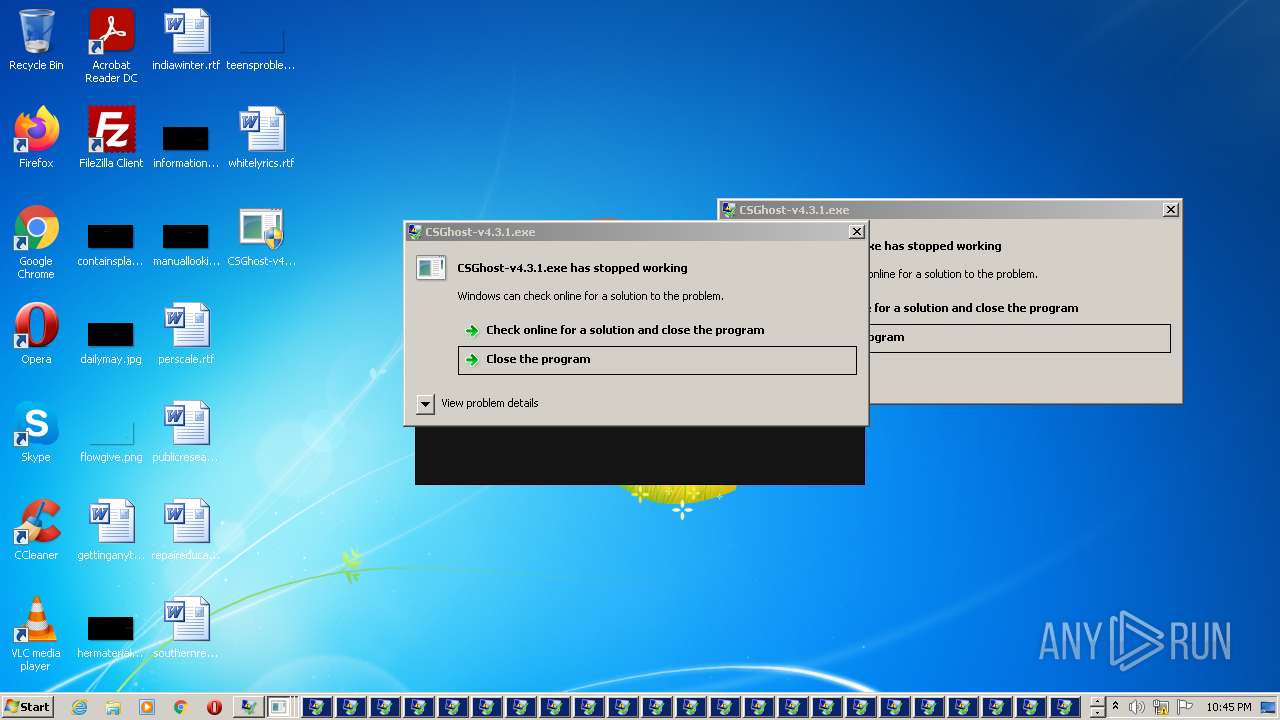Click Close the program in front dialog
This screenshot has height=720, width=1280.
pos(657,360)
